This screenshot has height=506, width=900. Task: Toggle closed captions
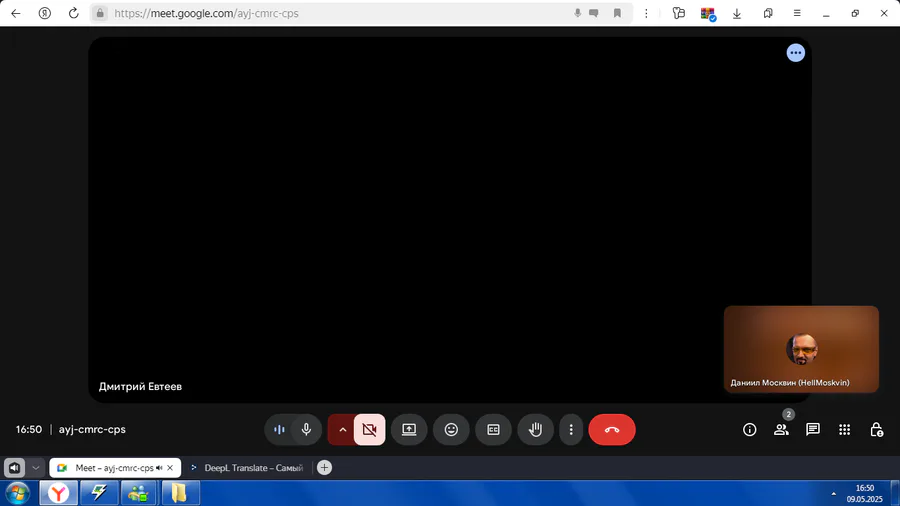(493, 430)
